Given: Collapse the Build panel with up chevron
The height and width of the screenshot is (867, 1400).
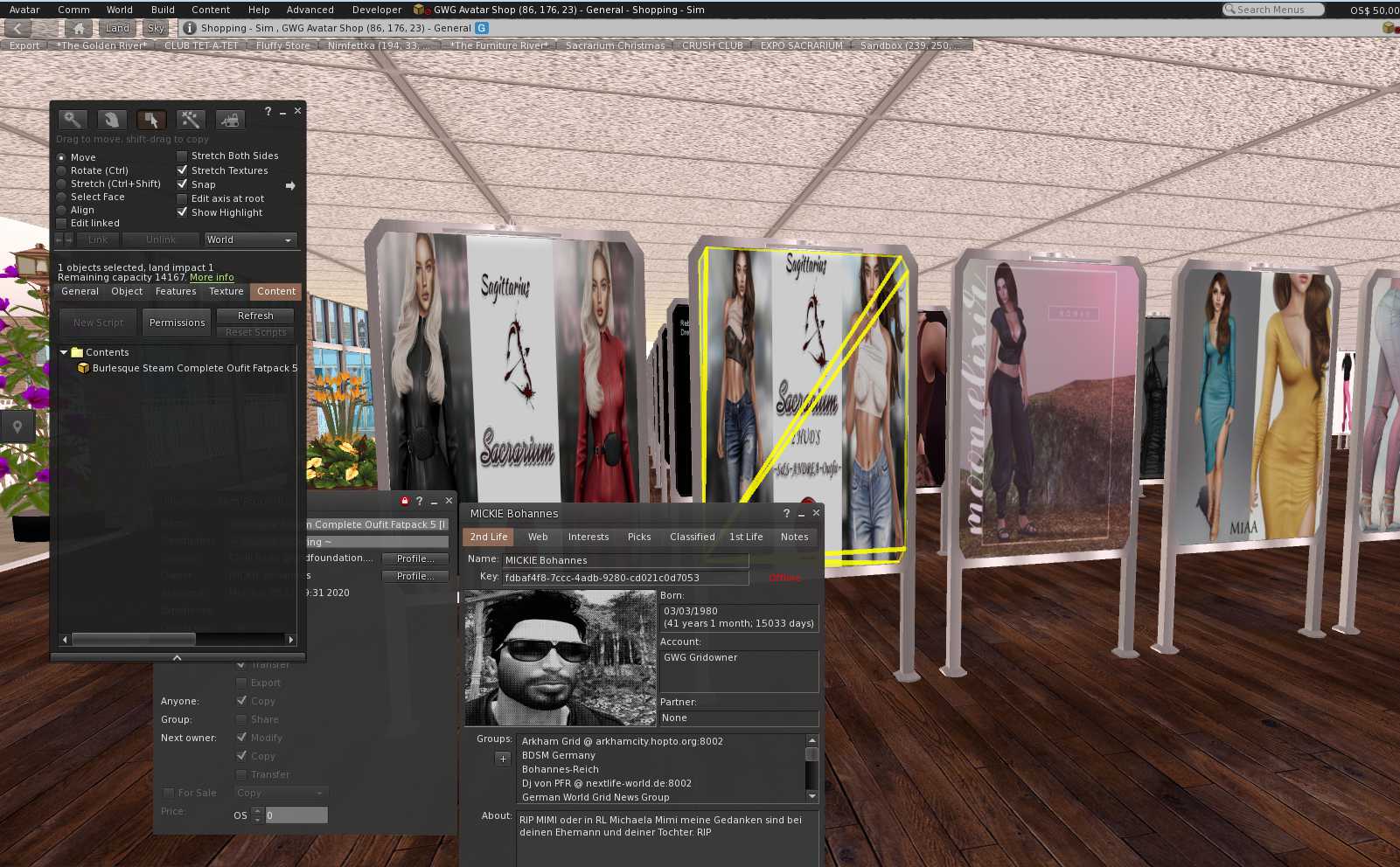Looking at the screenshot, I should [178, 657].
